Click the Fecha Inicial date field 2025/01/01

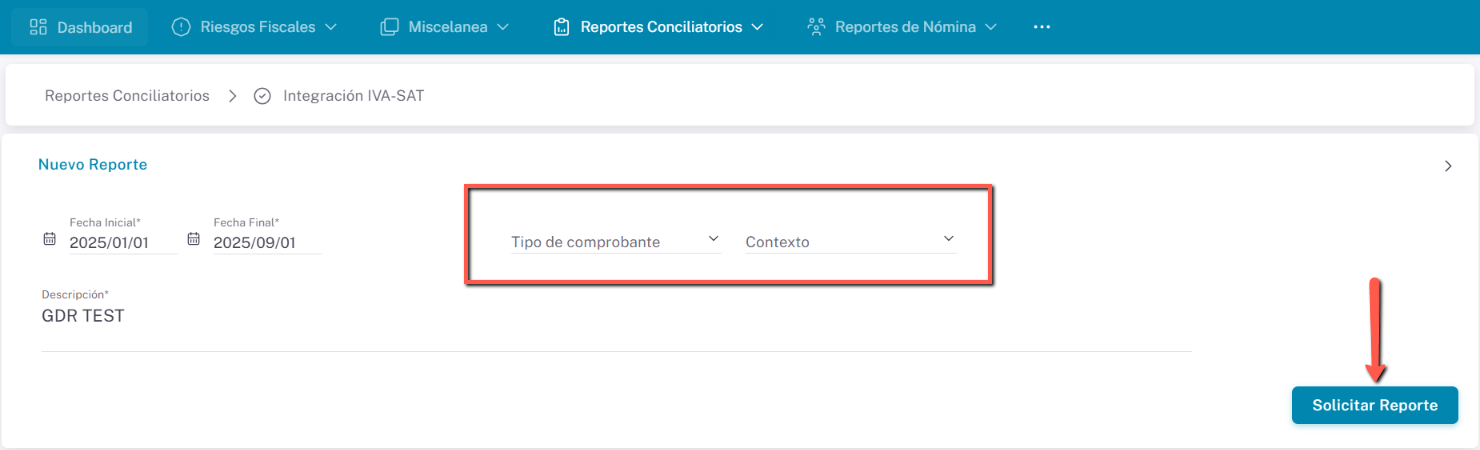click(121, 242)
